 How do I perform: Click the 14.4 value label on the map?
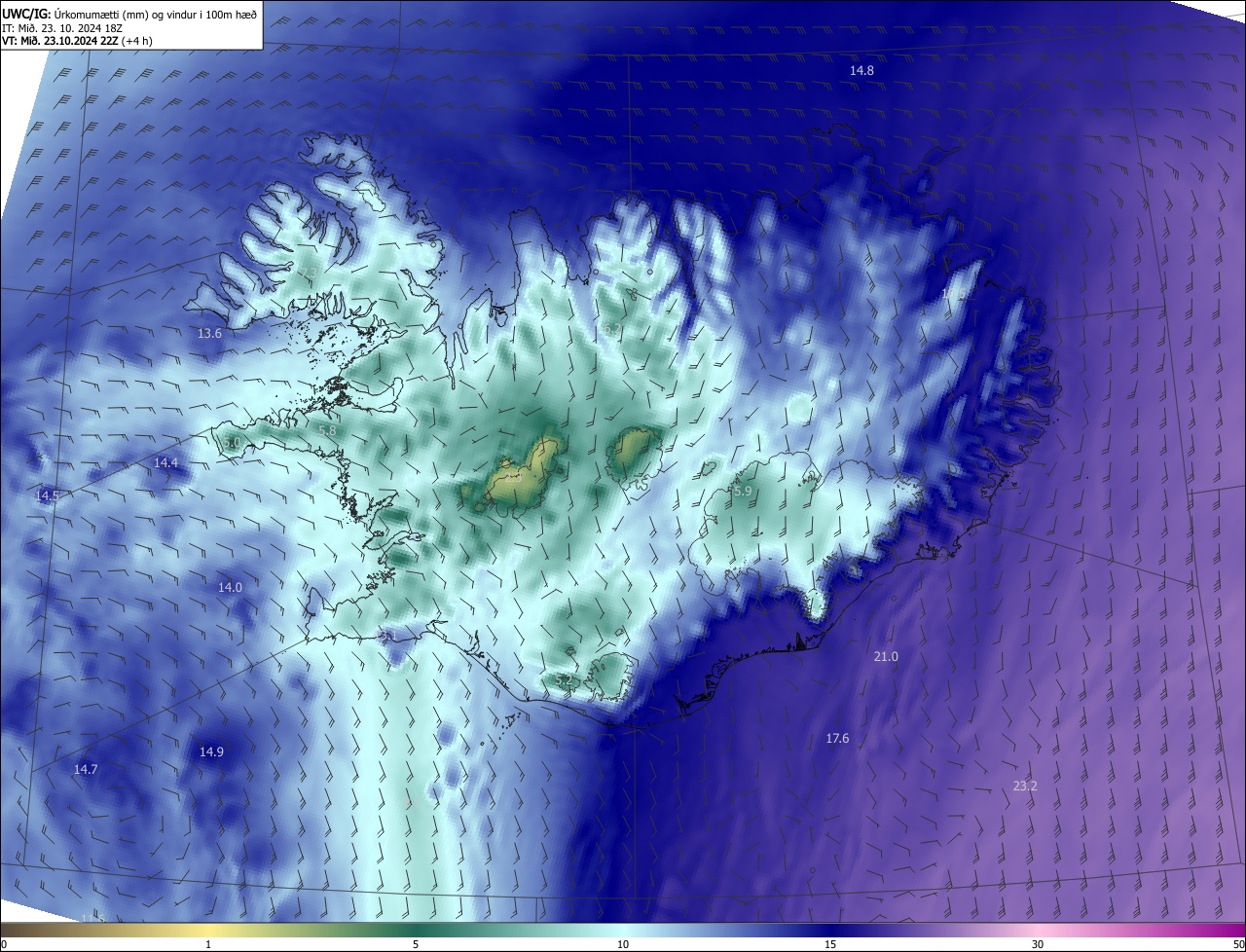(x=165, y=462)
